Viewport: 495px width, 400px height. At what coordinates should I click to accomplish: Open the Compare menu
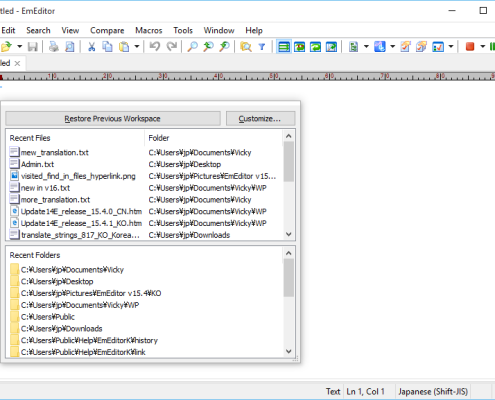(107, 31)
